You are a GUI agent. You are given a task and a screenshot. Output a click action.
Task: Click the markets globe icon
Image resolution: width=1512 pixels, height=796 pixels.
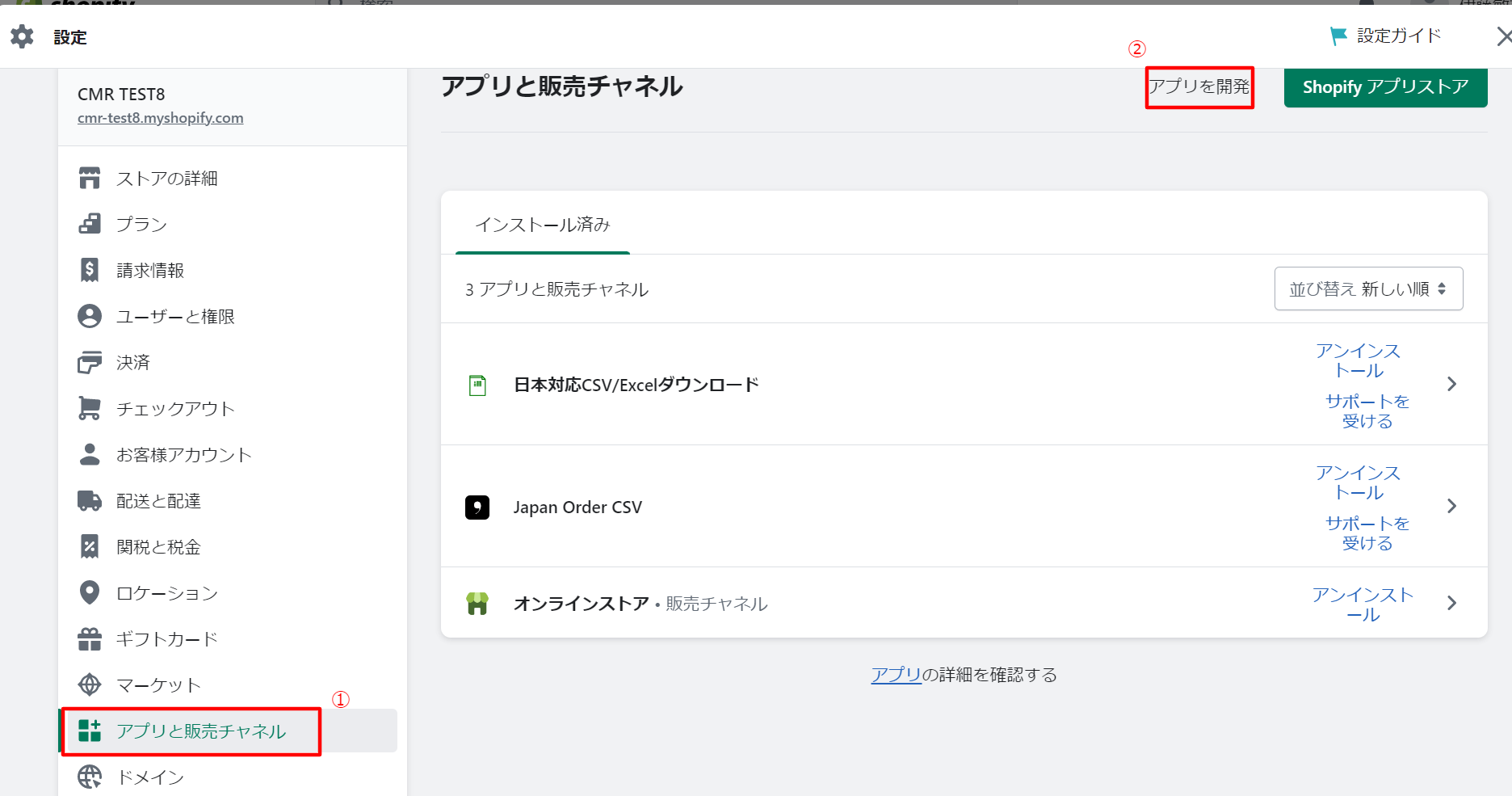(x=90, y=684)
